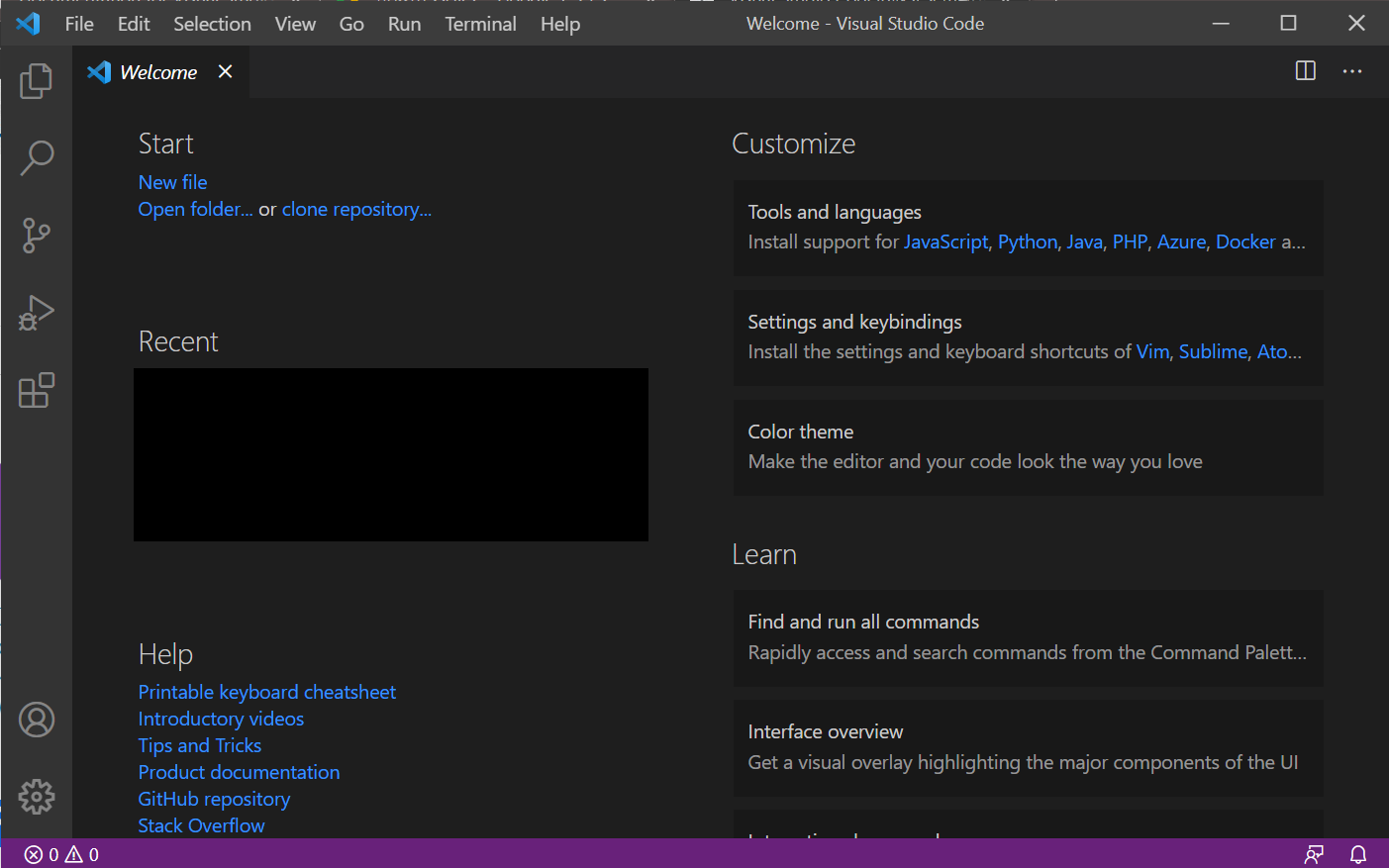The image size is (1389, 868).
Task: Maximize the Visual Studio Code window
Action: (1288, 23)
